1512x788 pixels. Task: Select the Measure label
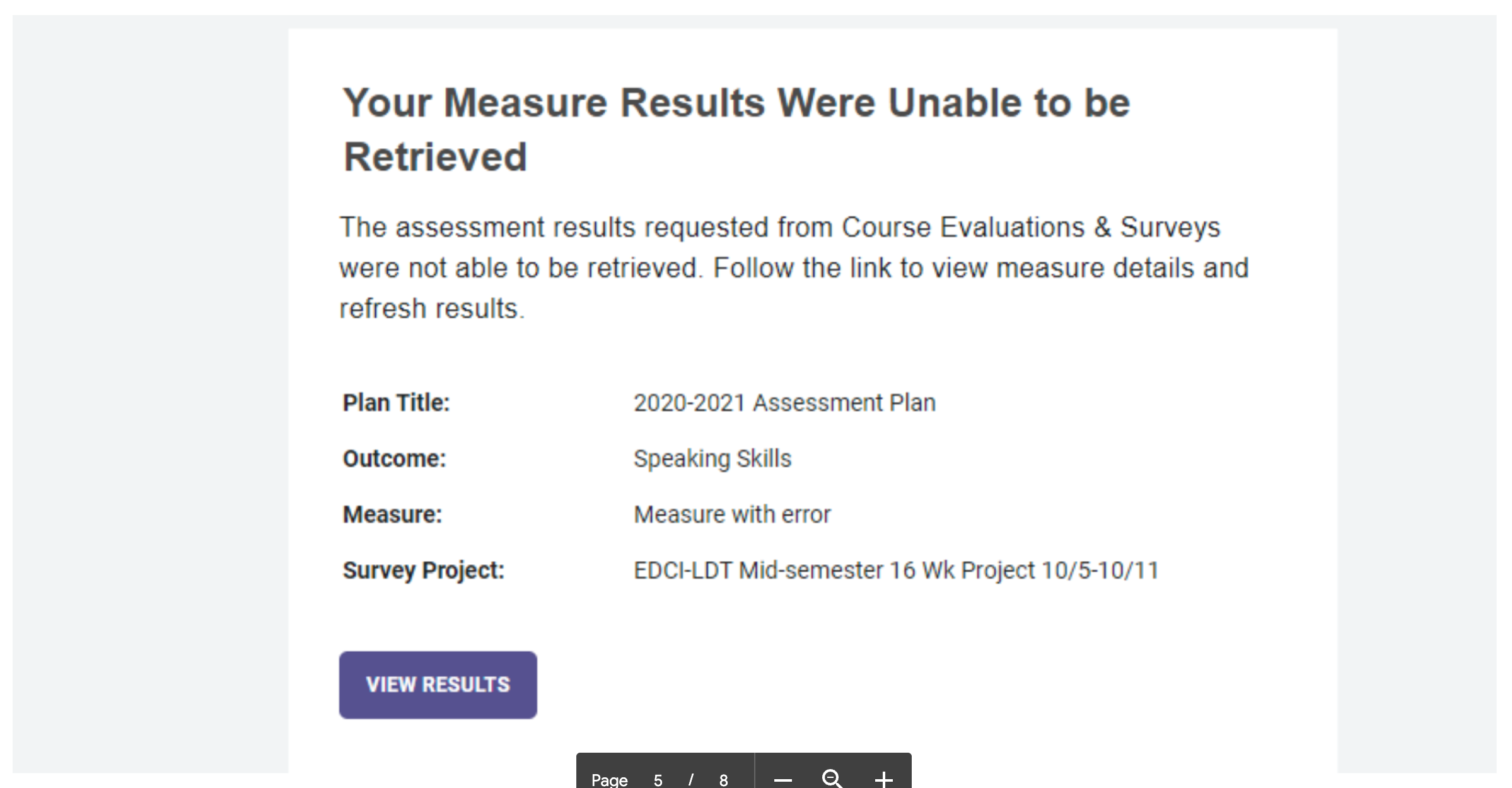pyautogui.click(x=392, y=514)
